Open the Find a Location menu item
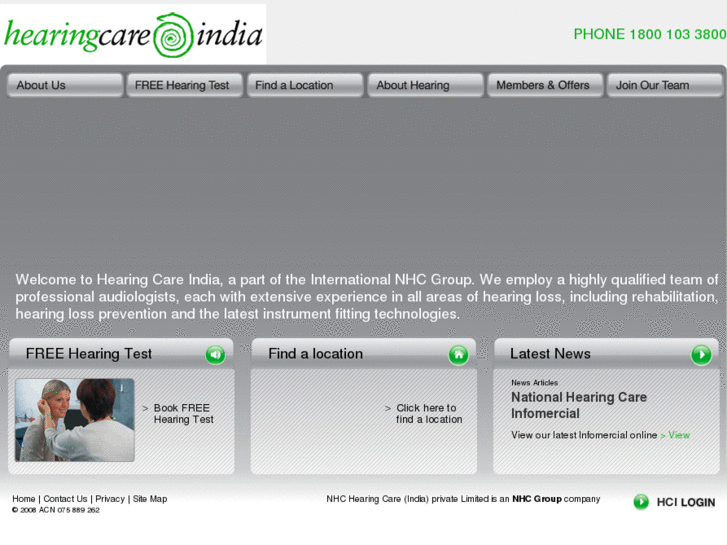This screenshot has width=727, height=545. [x=305, y=85]
